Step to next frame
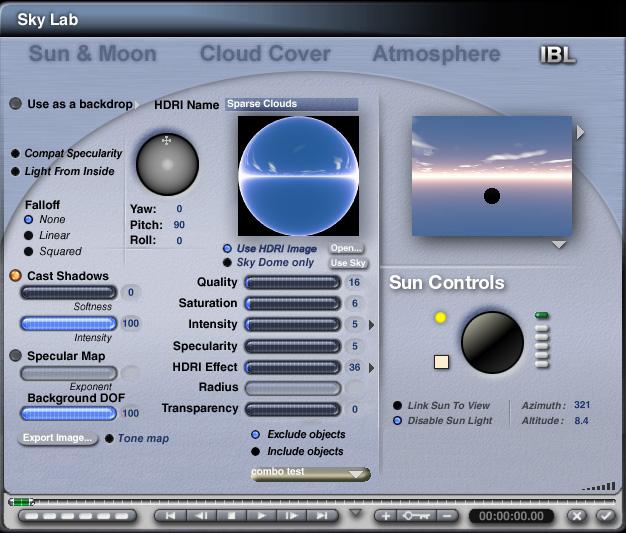This screenshot has height=533, width=626. pyautogui.click(x=291, y=516)
